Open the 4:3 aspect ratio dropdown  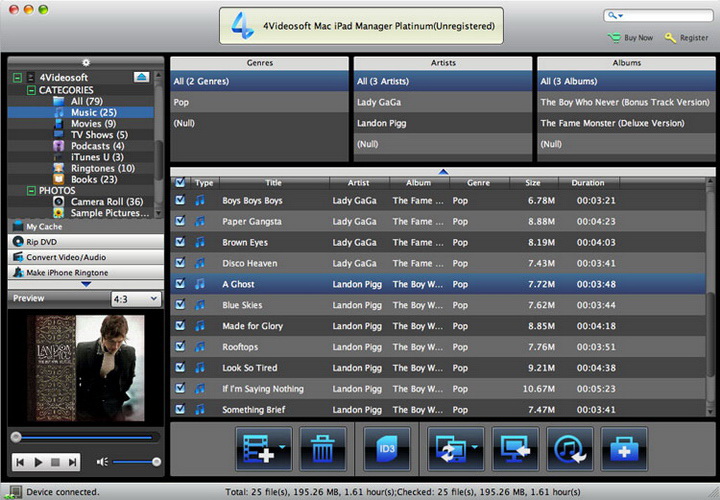[135, 299]
